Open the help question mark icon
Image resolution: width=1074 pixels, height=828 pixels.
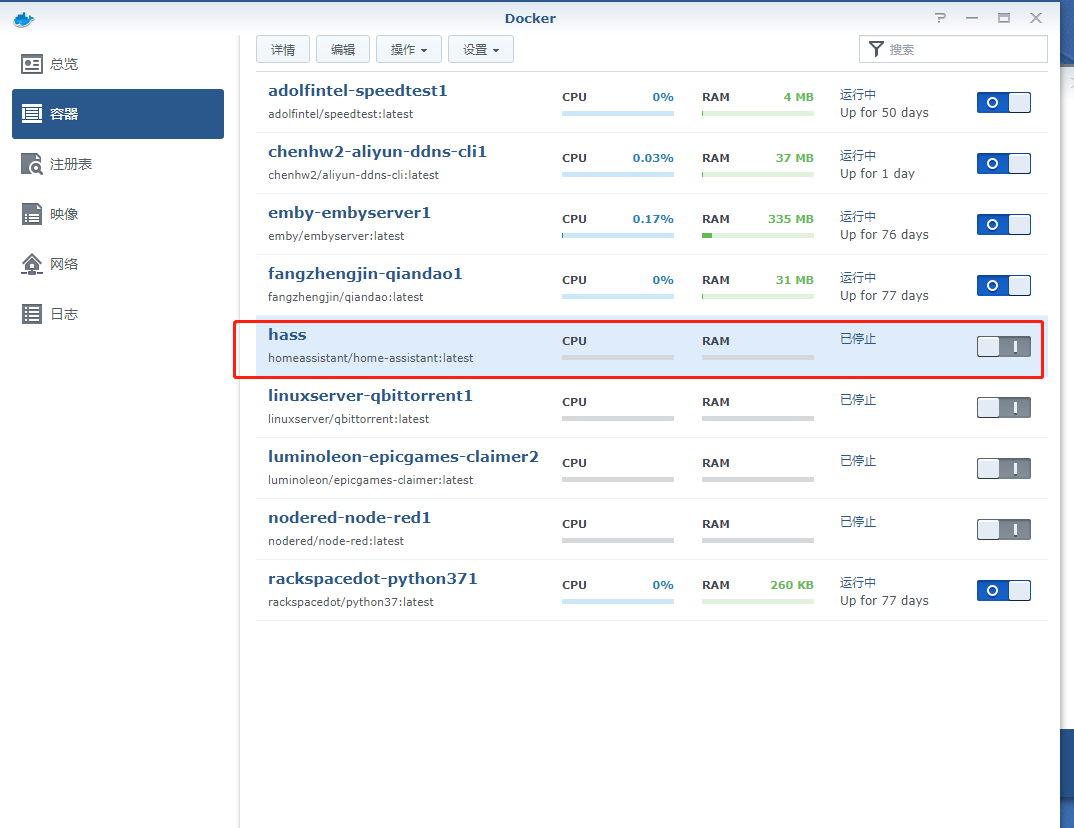(x=940, y=18)
